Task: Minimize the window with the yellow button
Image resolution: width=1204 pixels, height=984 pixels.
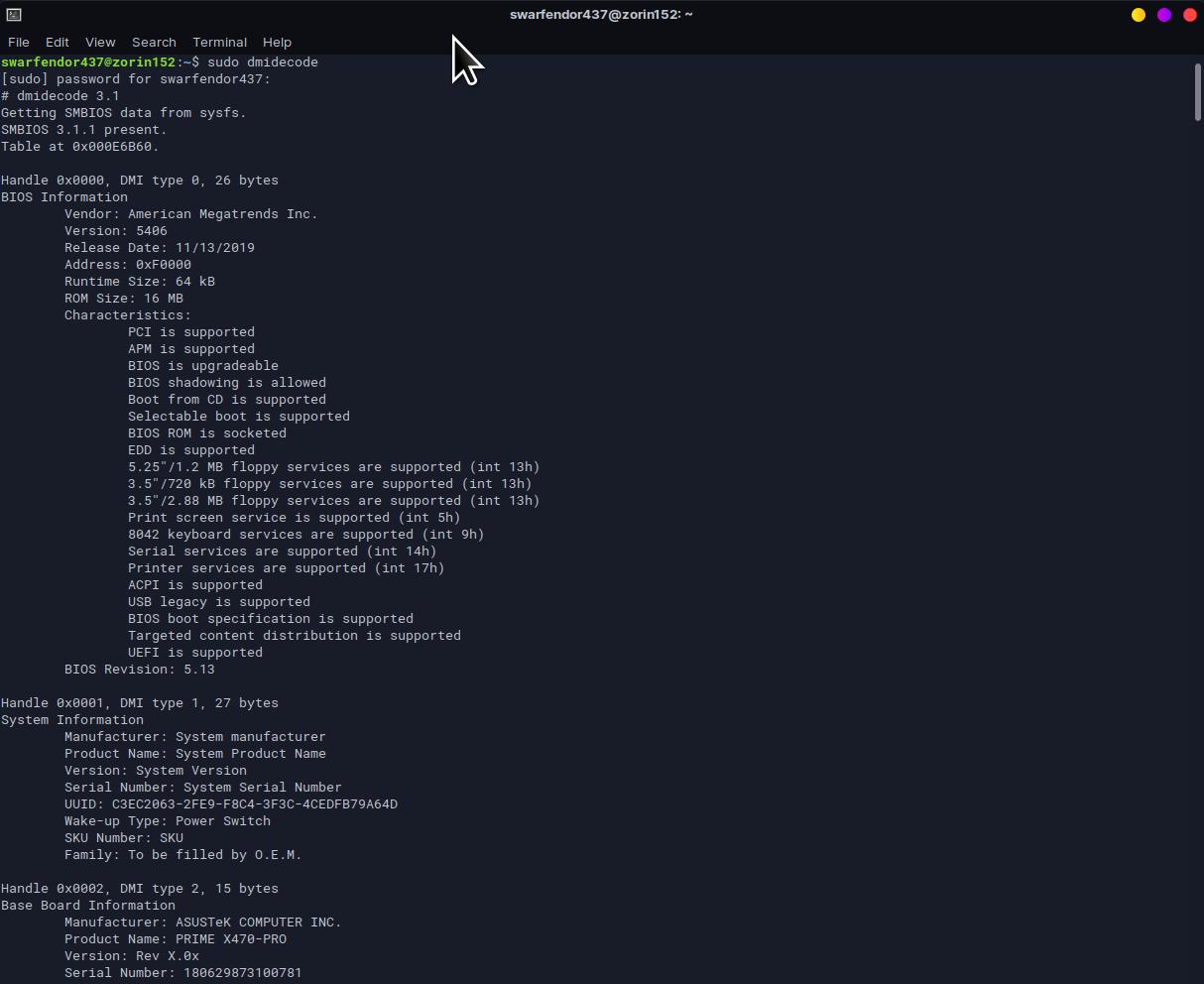Action: [x=1138, y=15]
